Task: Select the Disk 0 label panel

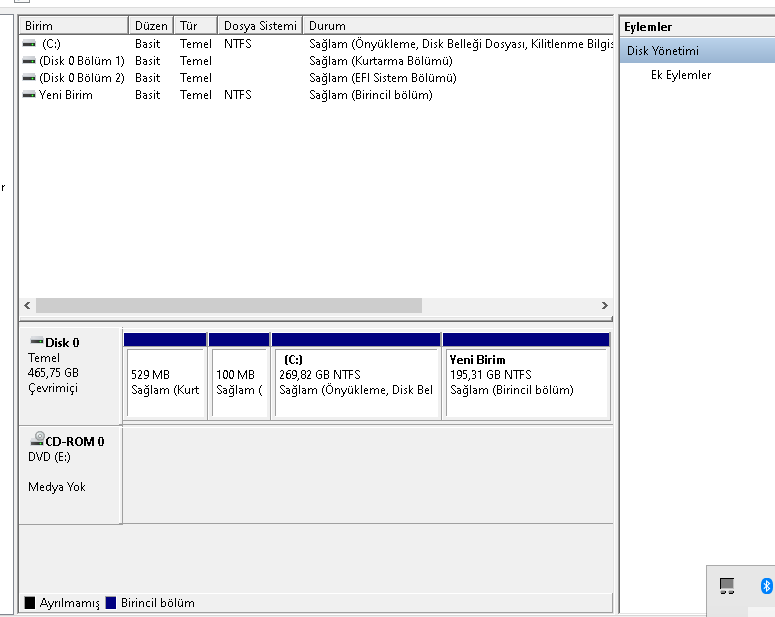Action: (70, 376)
